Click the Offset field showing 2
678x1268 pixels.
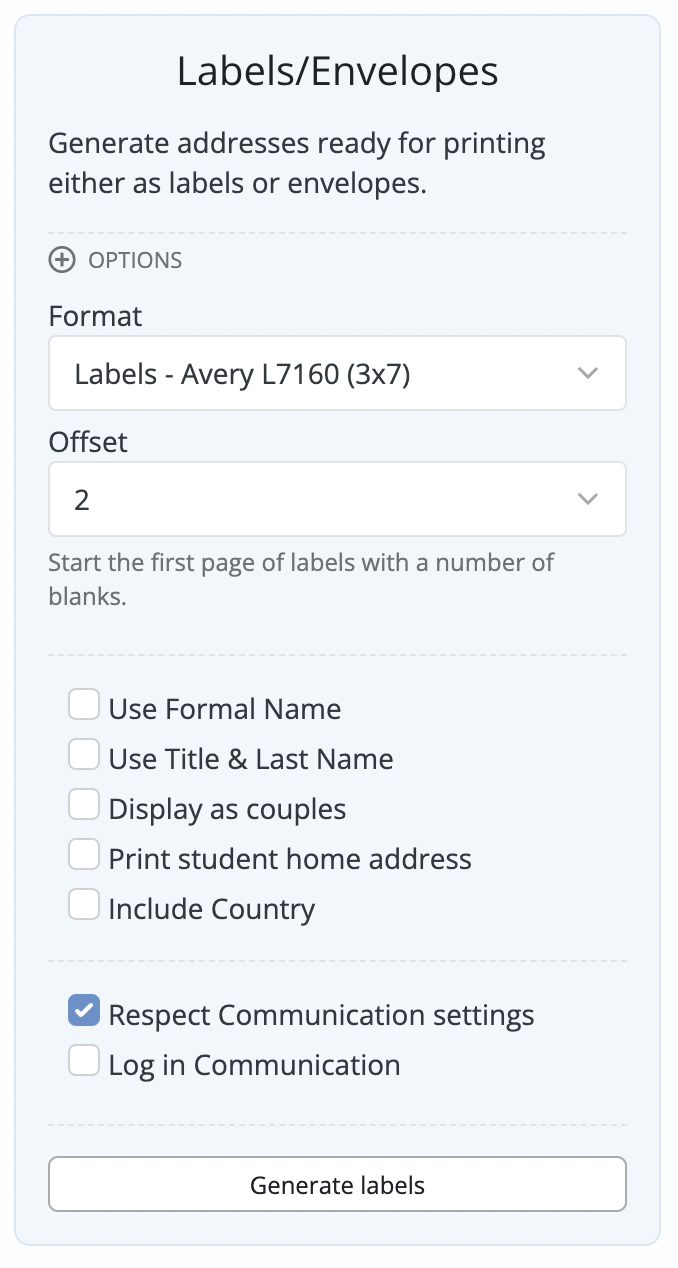(337, 498)
